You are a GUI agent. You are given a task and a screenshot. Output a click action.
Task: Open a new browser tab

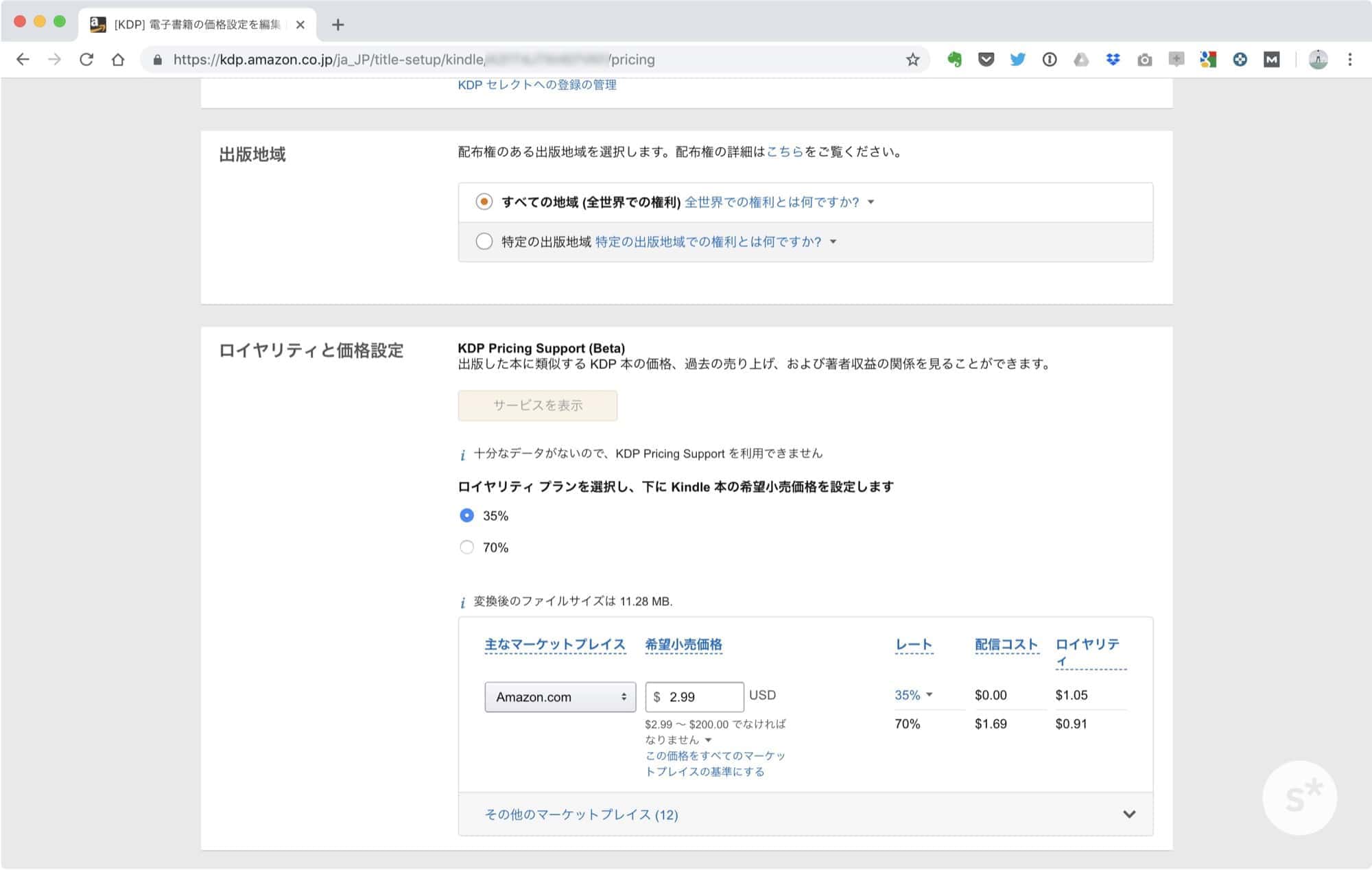coord(338,25)
